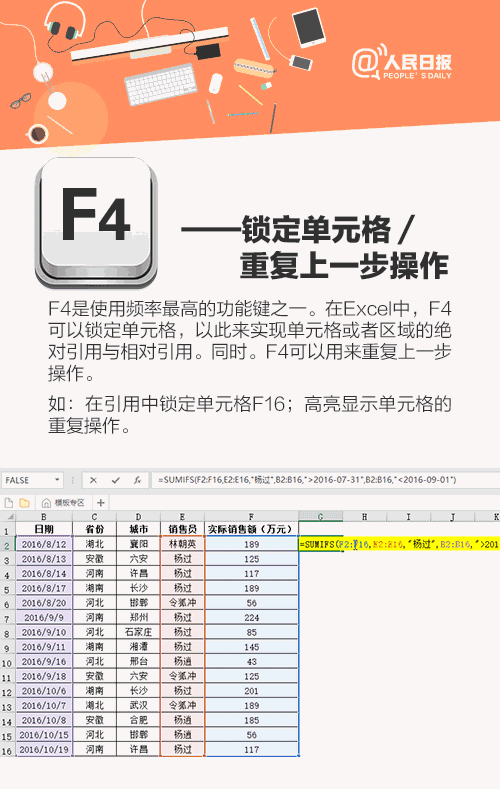
Task: Click the home icon beside 模板专区
Action: click(46, 503)
